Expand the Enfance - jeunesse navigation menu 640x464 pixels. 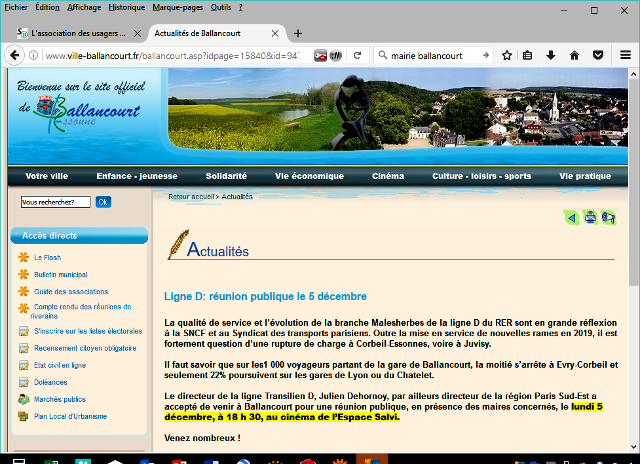click(x=137, y=176)
